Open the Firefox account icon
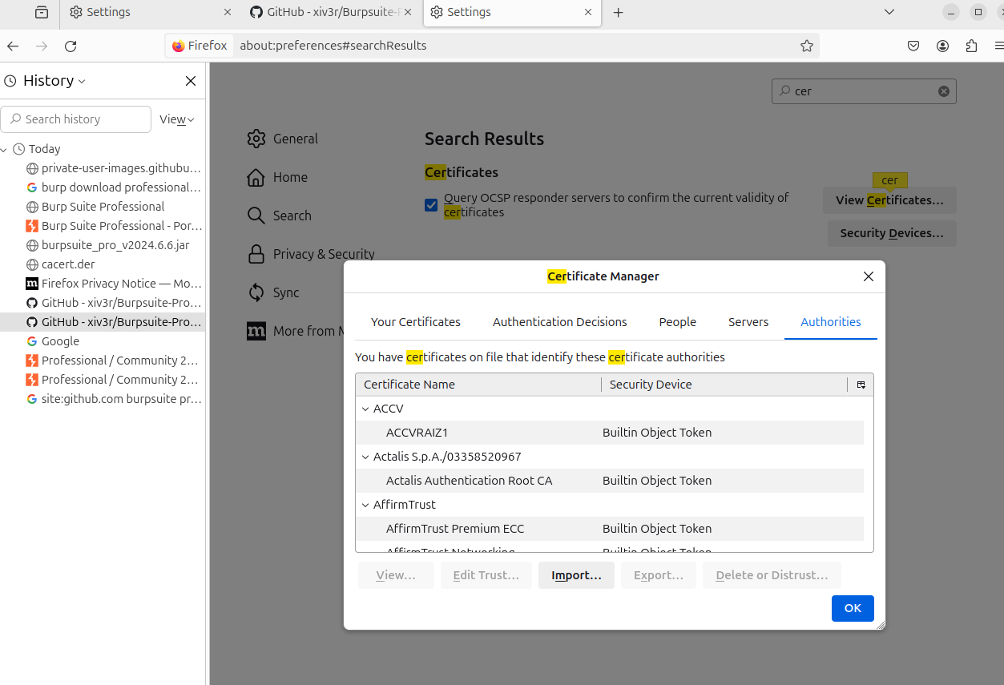1004x685 pixels. [943, 45]
